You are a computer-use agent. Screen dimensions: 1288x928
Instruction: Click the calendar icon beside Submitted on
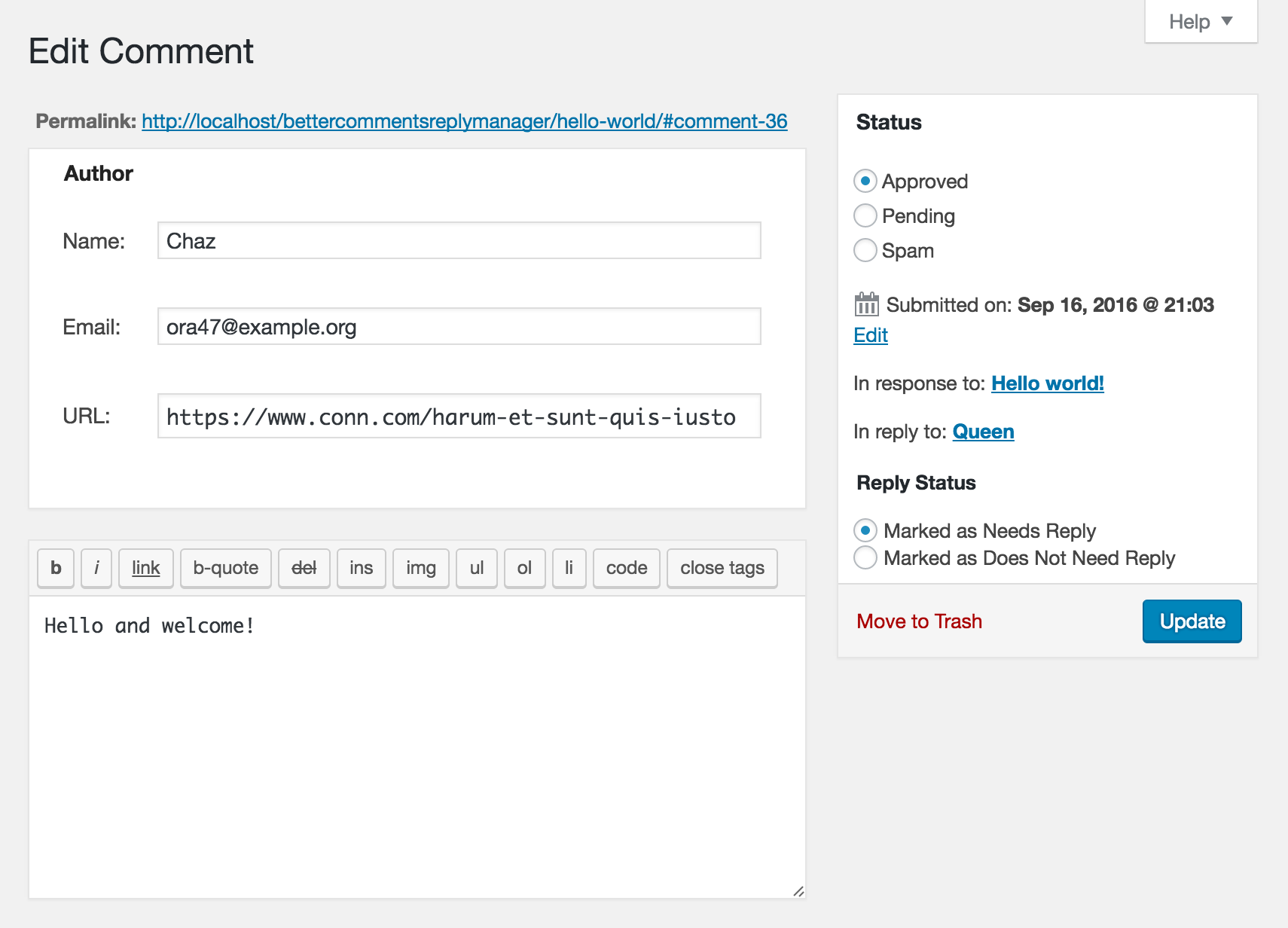pos(866,304)
